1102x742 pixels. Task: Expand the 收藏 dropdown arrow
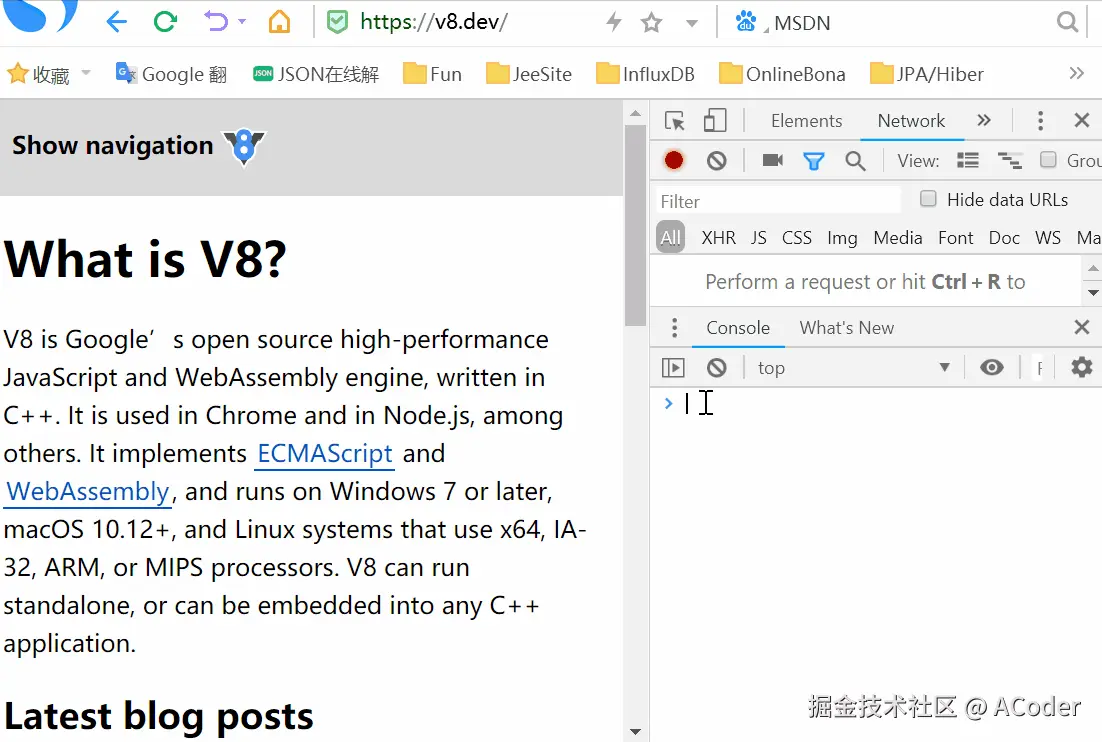(86, 72)
